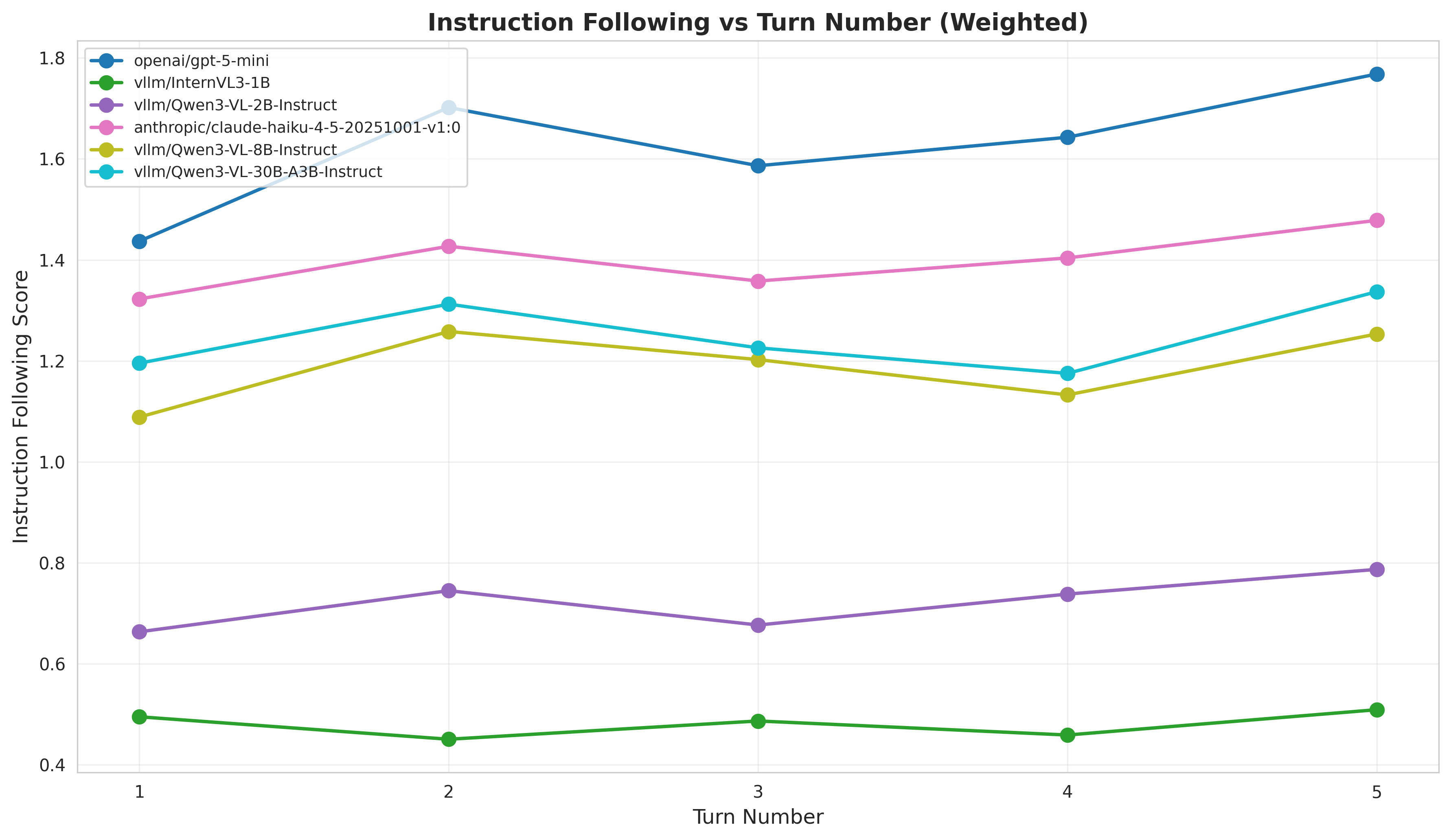Click the pink claude-haiku point at turn 3
Screen dimensions: 1451x840
[758, 282]
